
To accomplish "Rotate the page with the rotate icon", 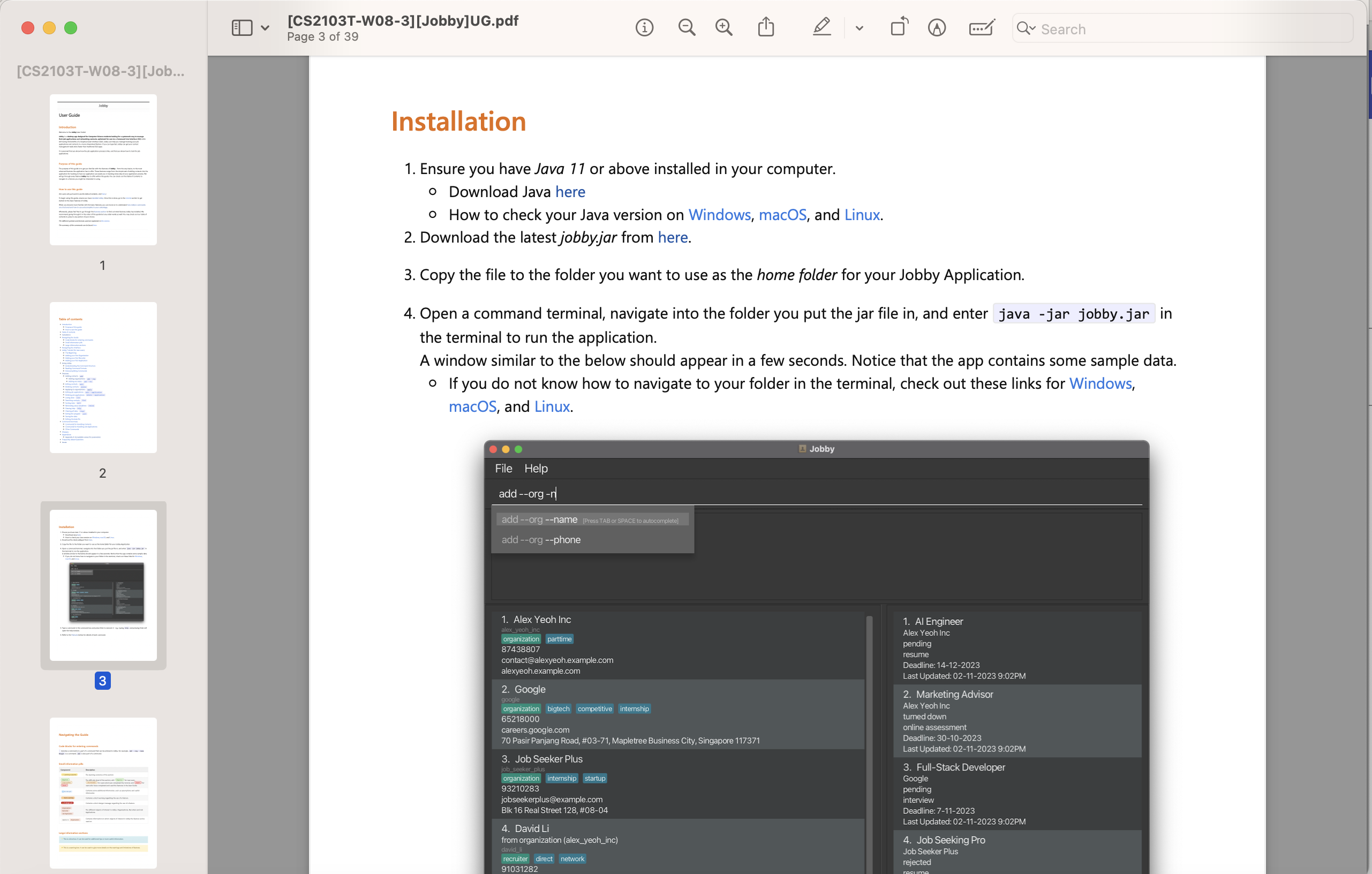I will [x=899, y=28].
